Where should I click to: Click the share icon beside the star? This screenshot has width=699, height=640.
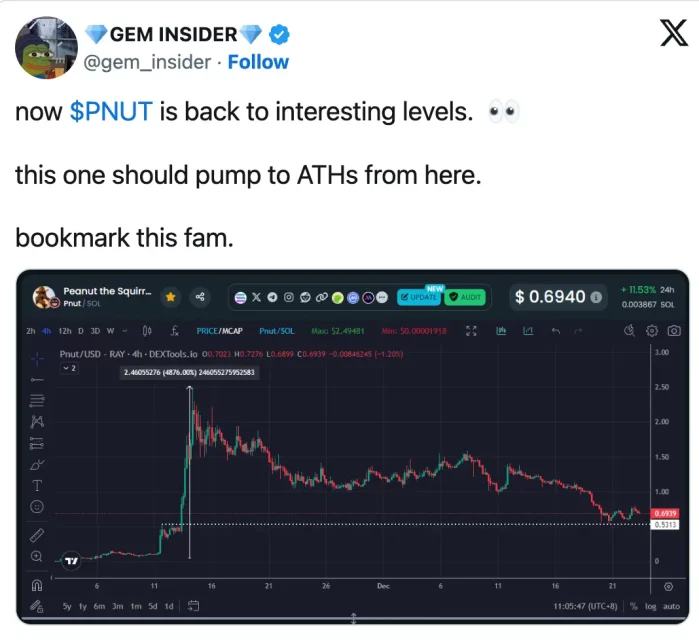click(201, 297)
